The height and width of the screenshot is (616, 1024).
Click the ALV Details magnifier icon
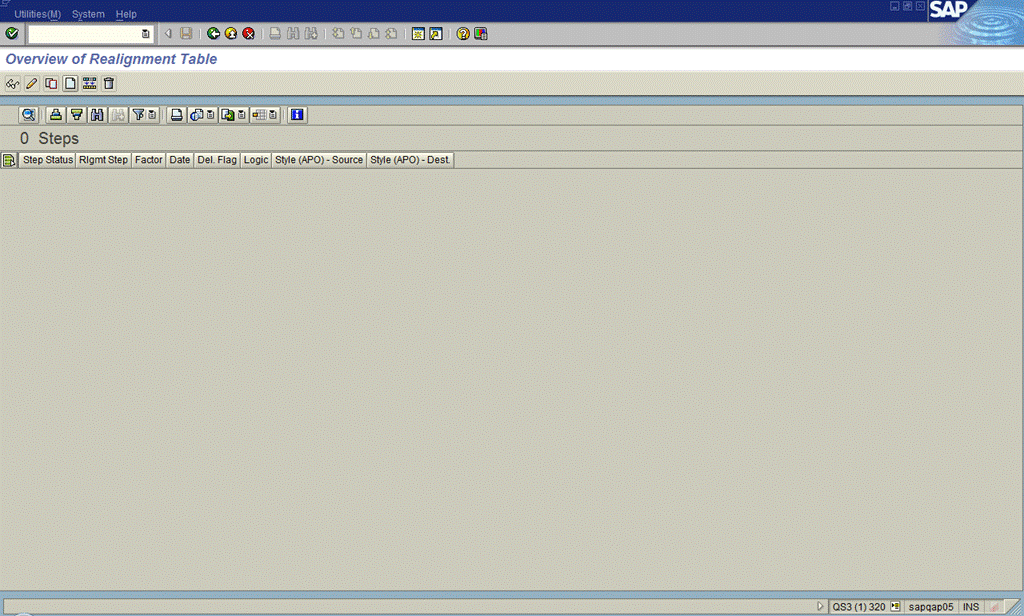click(28, 115)
